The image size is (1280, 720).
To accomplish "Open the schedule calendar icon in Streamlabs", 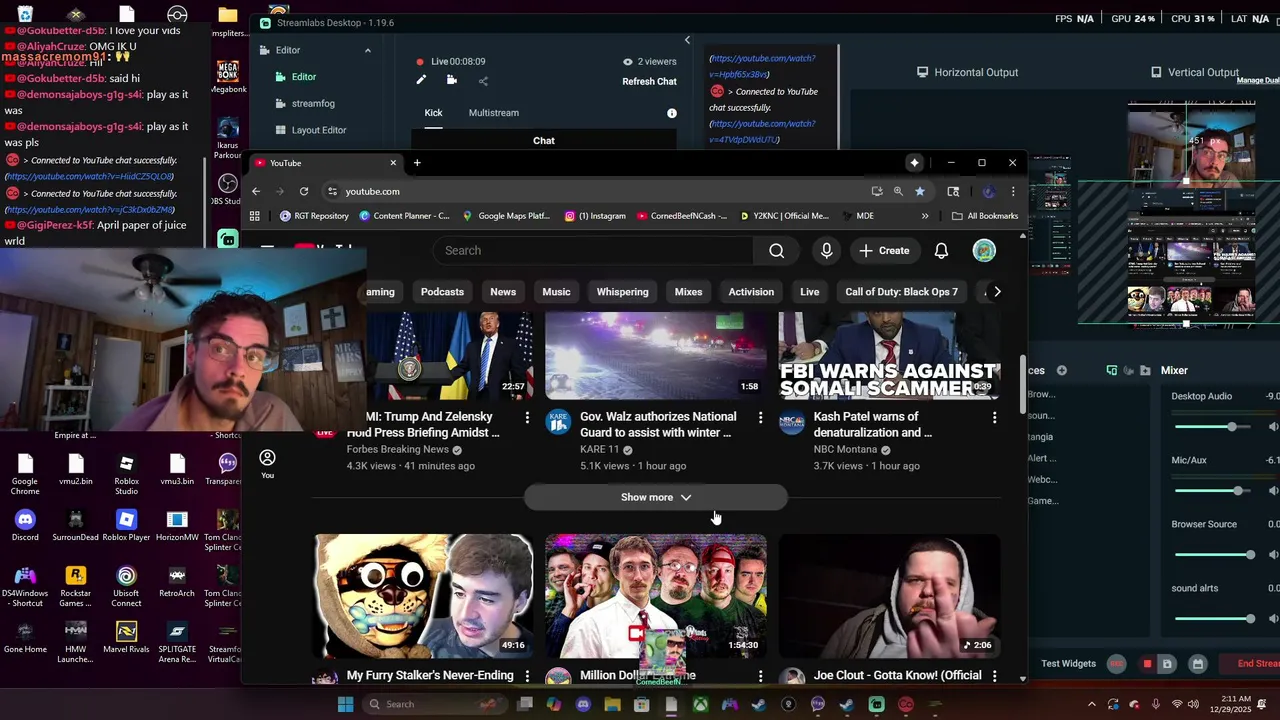I will click(x=1197, y=664).
